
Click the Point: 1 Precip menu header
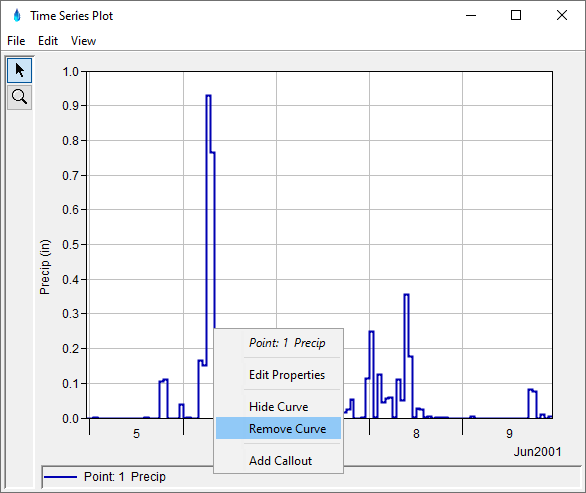point(287,343)
